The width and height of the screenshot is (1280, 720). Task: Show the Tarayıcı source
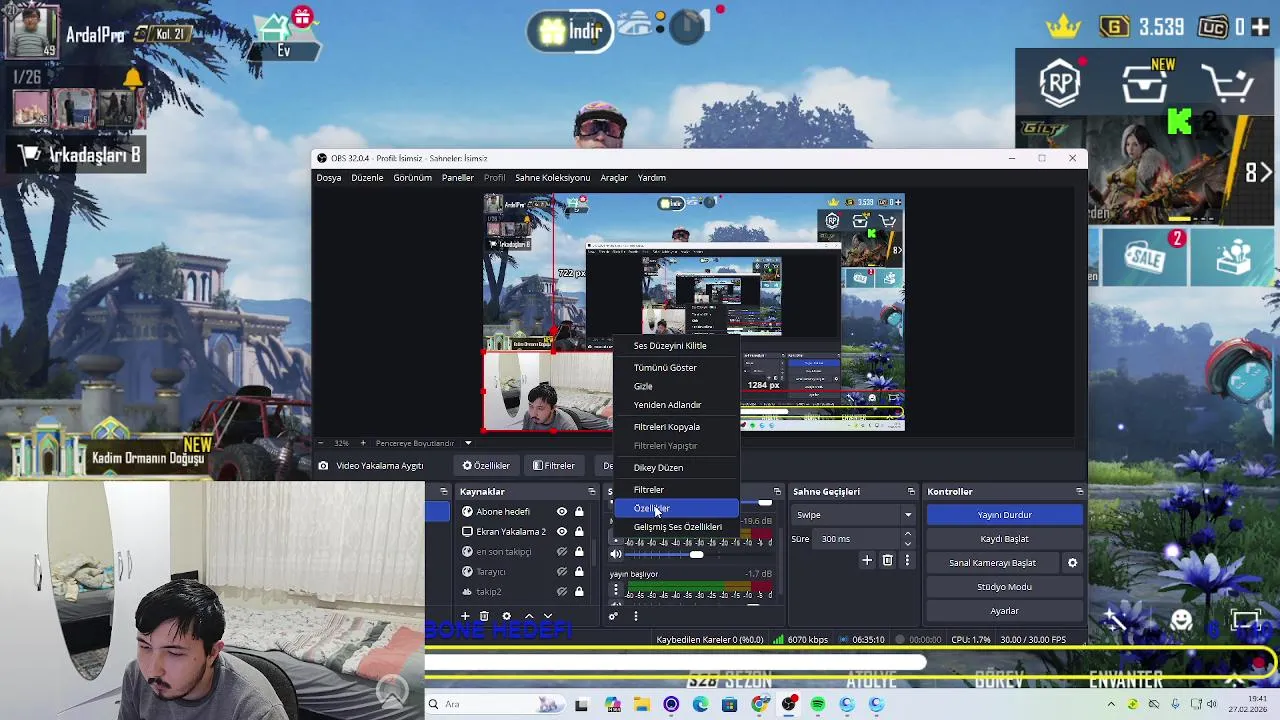[x=562, y=572]
